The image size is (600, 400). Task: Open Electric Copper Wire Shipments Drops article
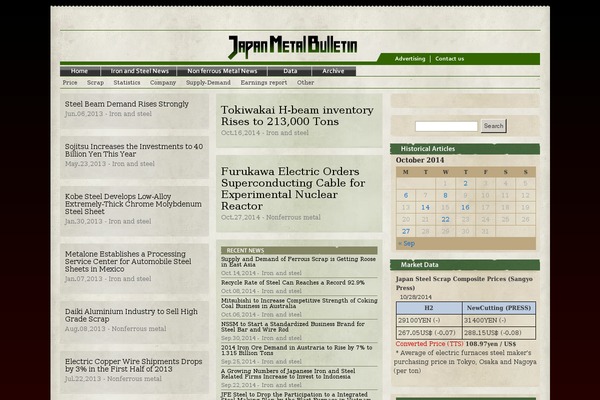click(134, 365)
